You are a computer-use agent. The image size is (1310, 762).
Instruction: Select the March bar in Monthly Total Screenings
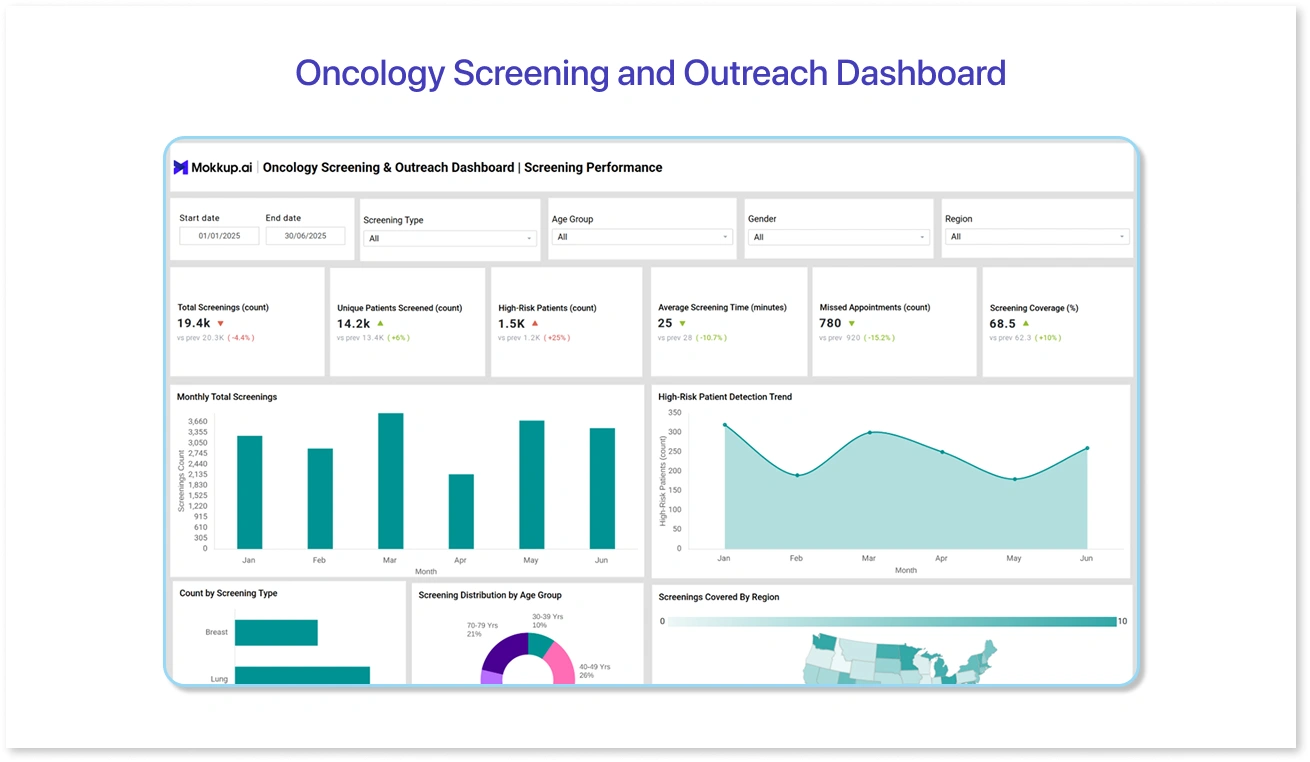click(390, 480)
